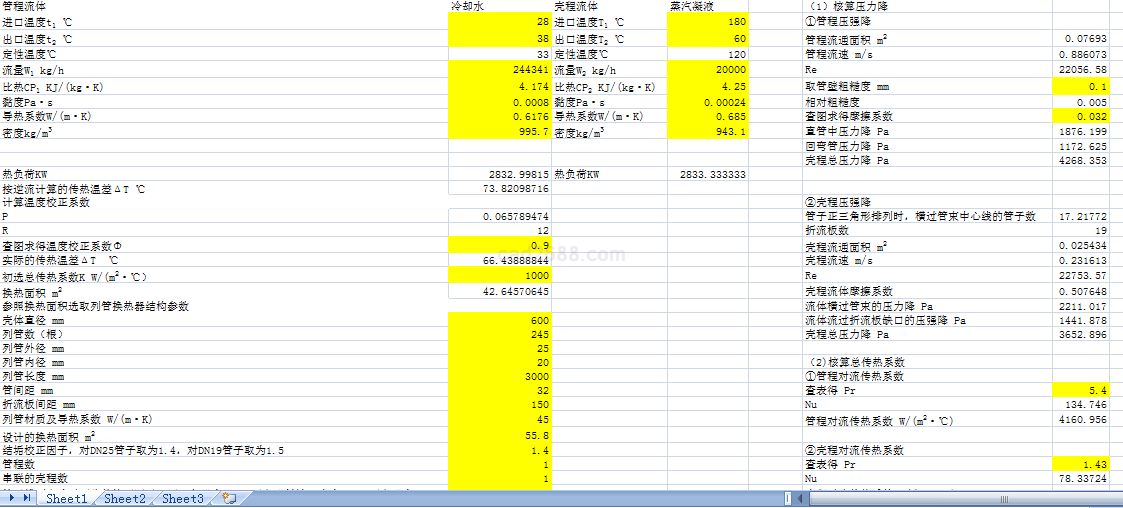Image resolution: width=1123 pixels, height=508 pixels.
Task: Select the Sheet1 tab
Action: pos(67,498)
